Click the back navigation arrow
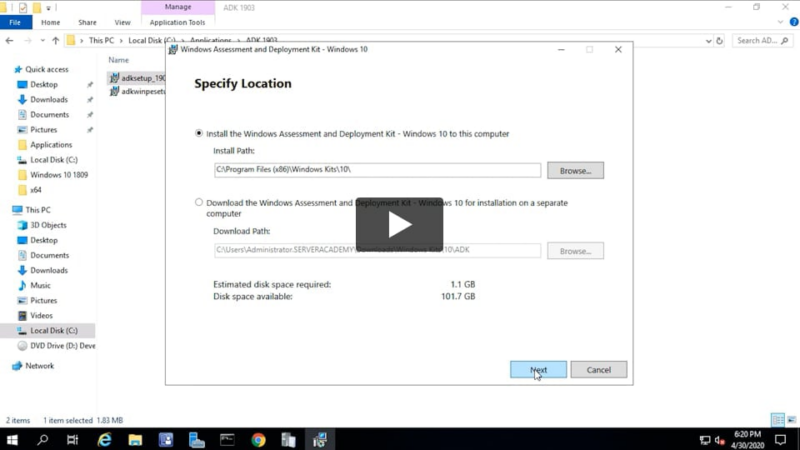Viewport: 800px width, 450px height. tap(10, 41)
